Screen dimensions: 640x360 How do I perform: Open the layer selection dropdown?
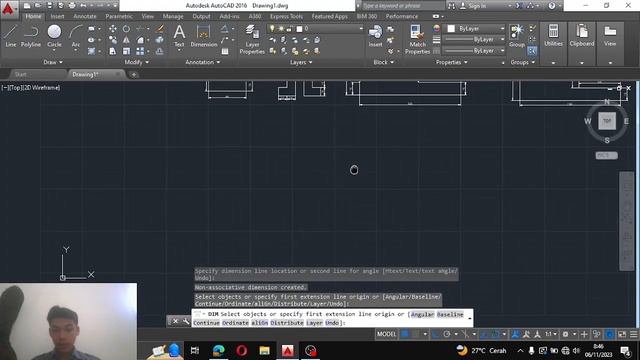coord(315,29)
